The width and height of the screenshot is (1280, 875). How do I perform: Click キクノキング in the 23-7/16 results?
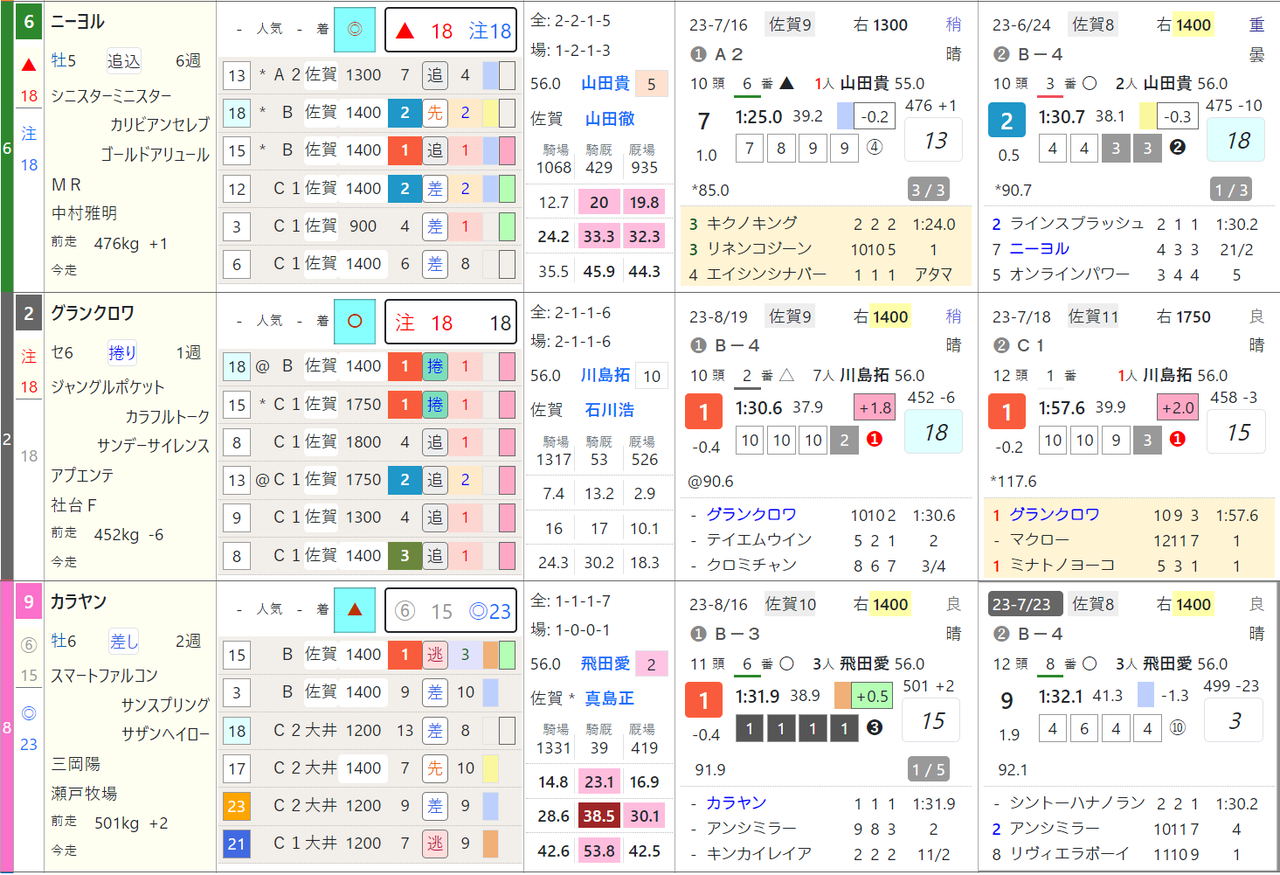pos(752,223)
